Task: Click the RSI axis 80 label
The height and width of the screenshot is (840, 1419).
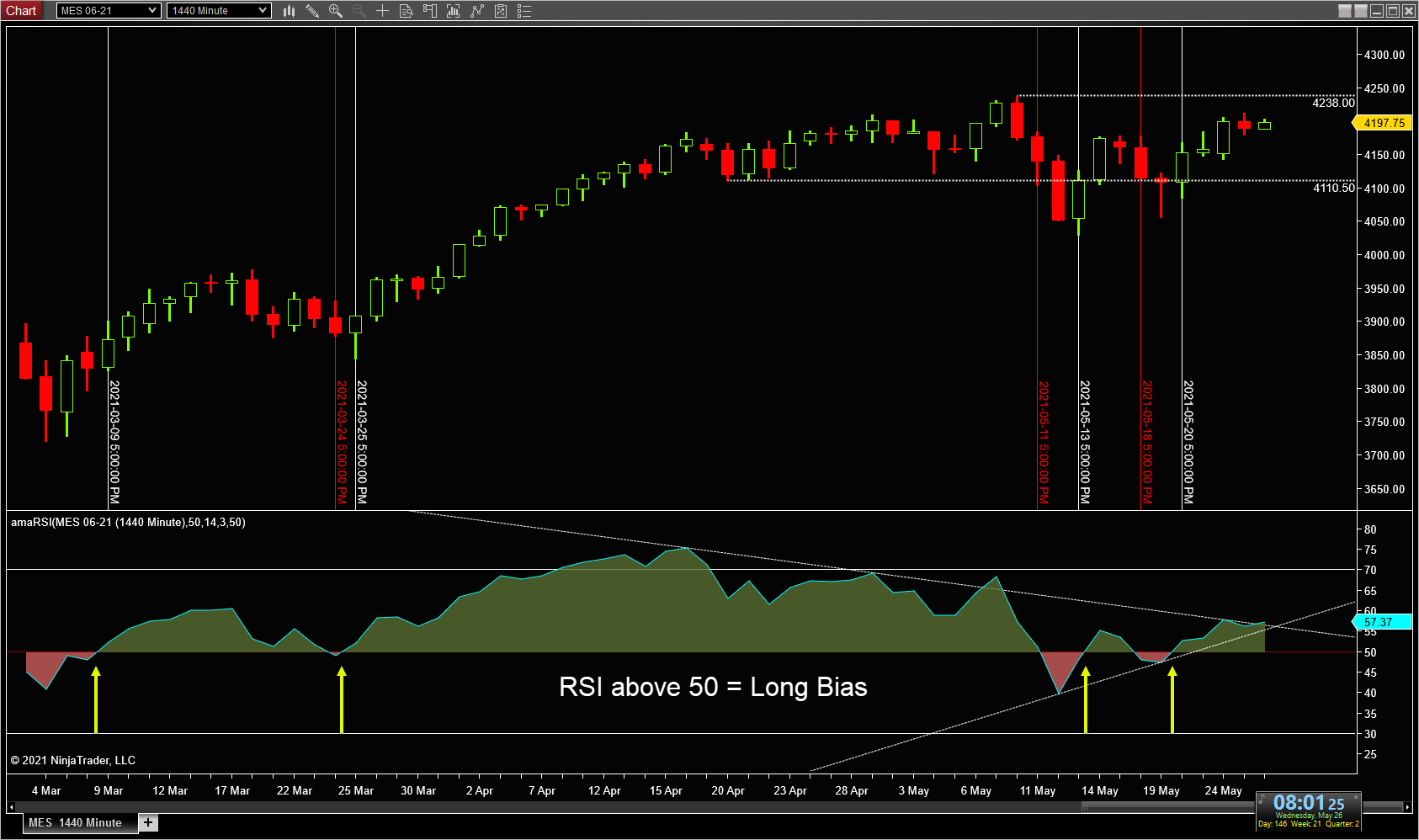Action: click(x=1370, y=529)
